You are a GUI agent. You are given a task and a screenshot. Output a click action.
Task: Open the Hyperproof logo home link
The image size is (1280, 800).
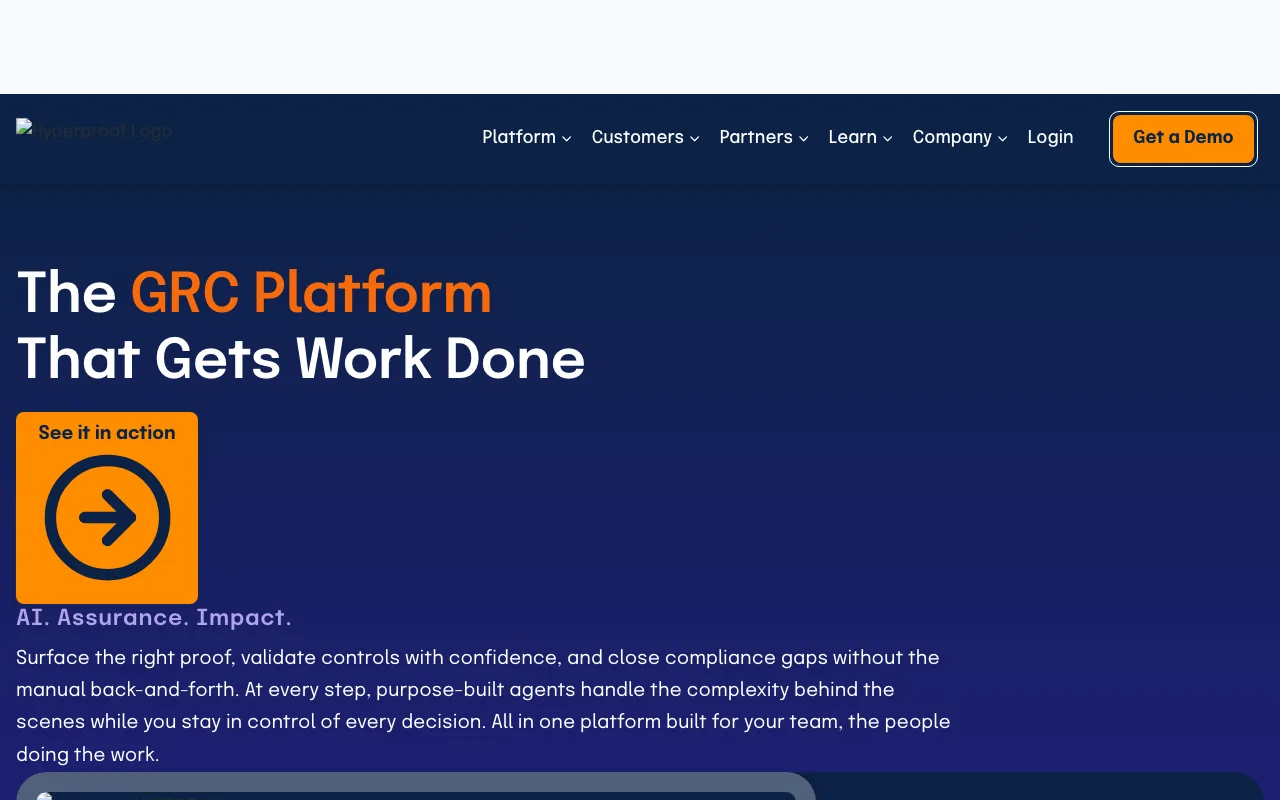point(94,131)
